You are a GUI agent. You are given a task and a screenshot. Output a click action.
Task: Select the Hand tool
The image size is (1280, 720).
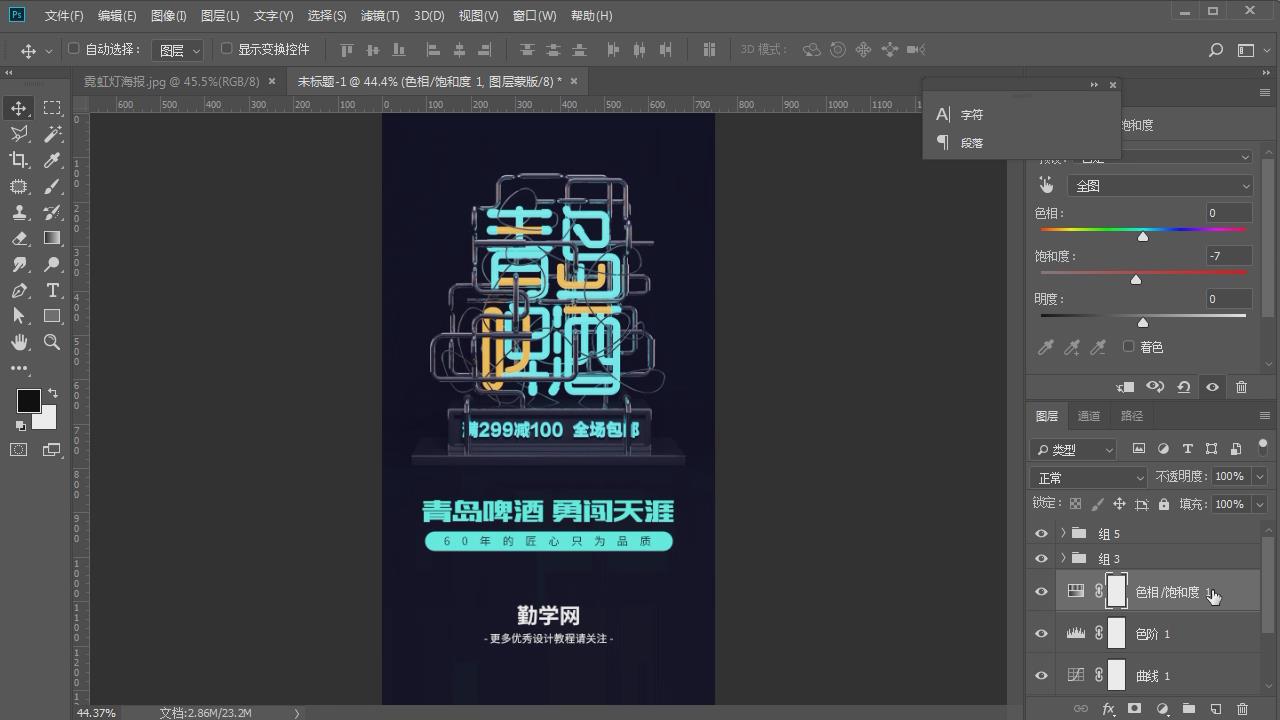click(x=19, y=342)
